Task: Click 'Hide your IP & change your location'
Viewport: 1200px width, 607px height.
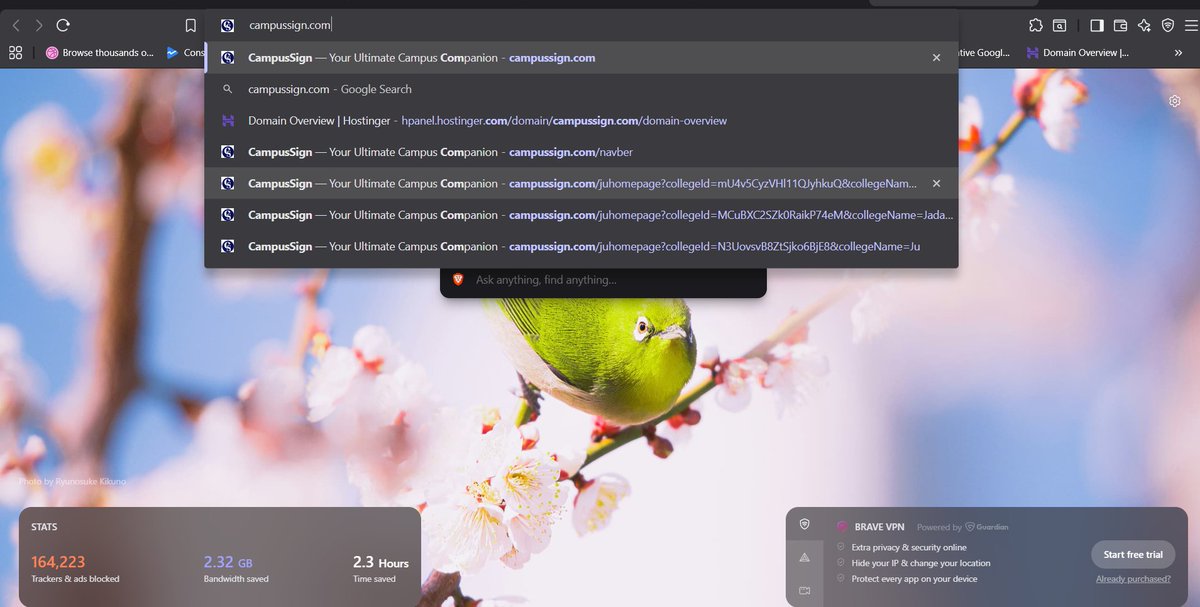Action: pos(919,563)
